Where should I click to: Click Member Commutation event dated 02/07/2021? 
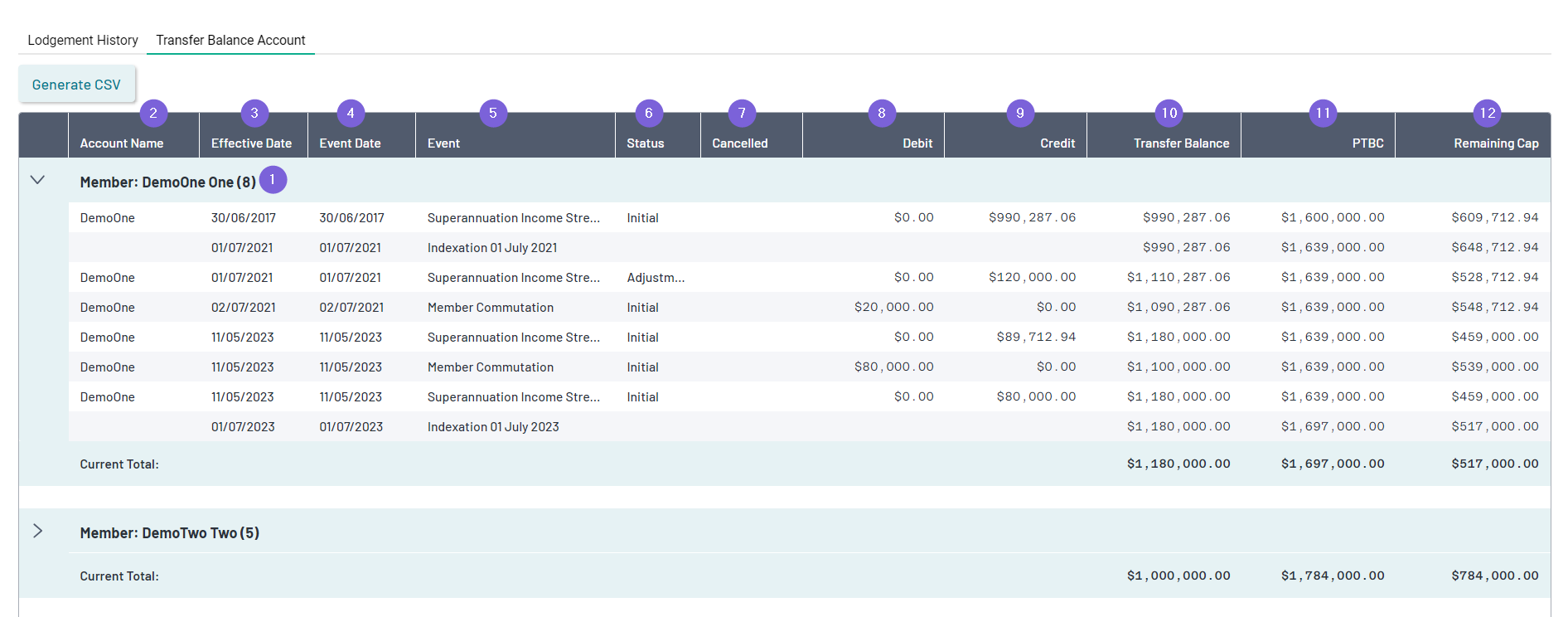(x=491, y=308)
